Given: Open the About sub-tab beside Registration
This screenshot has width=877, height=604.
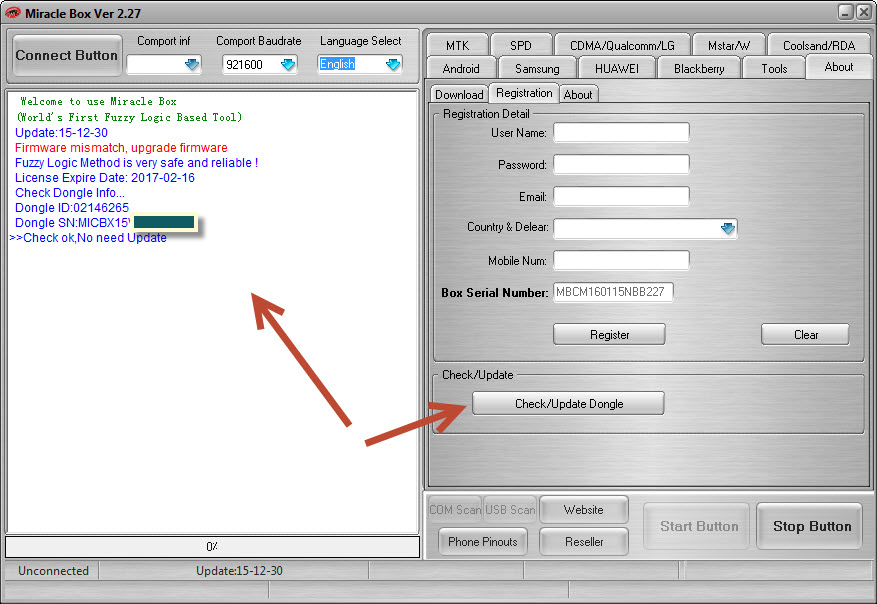Looking at the screenshot, I should [x=578, y=95].
